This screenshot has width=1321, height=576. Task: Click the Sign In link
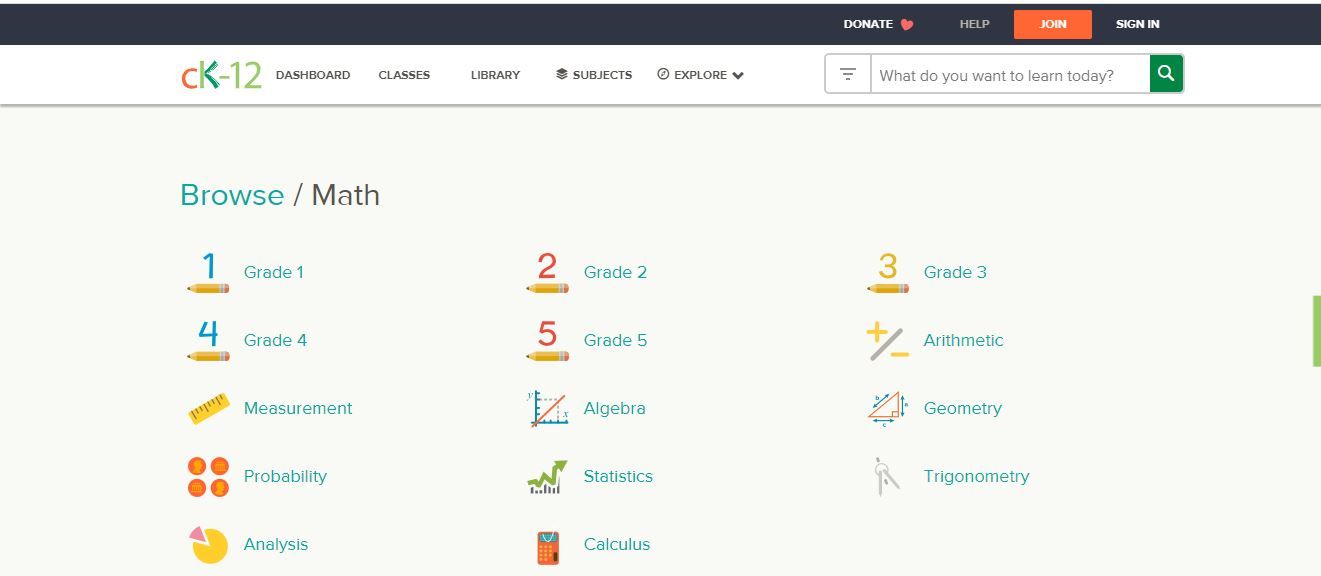tap(1138, 24)
